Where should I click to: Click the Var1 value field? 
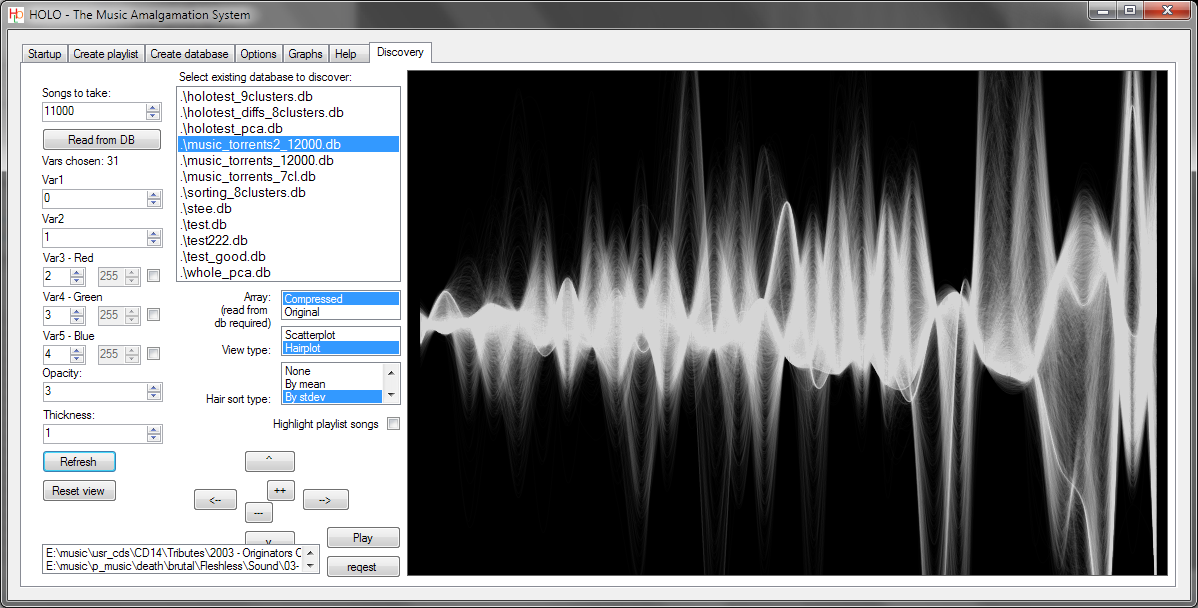(93, 198)
